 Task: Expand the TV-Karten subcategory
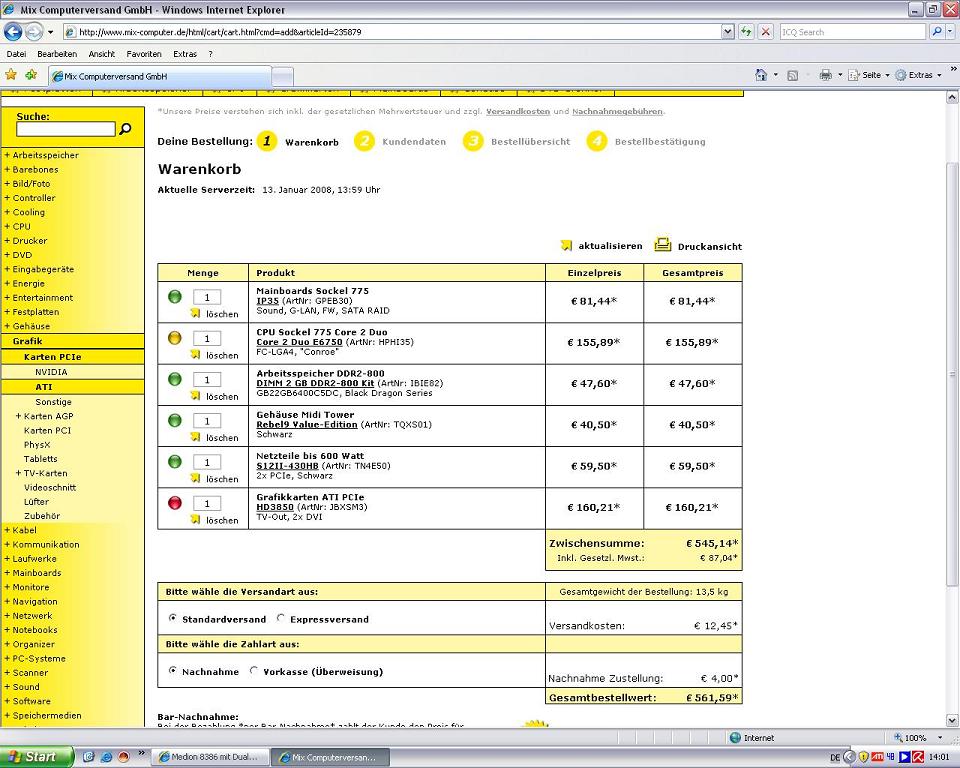pyautogui.click(x=18, y=473)
